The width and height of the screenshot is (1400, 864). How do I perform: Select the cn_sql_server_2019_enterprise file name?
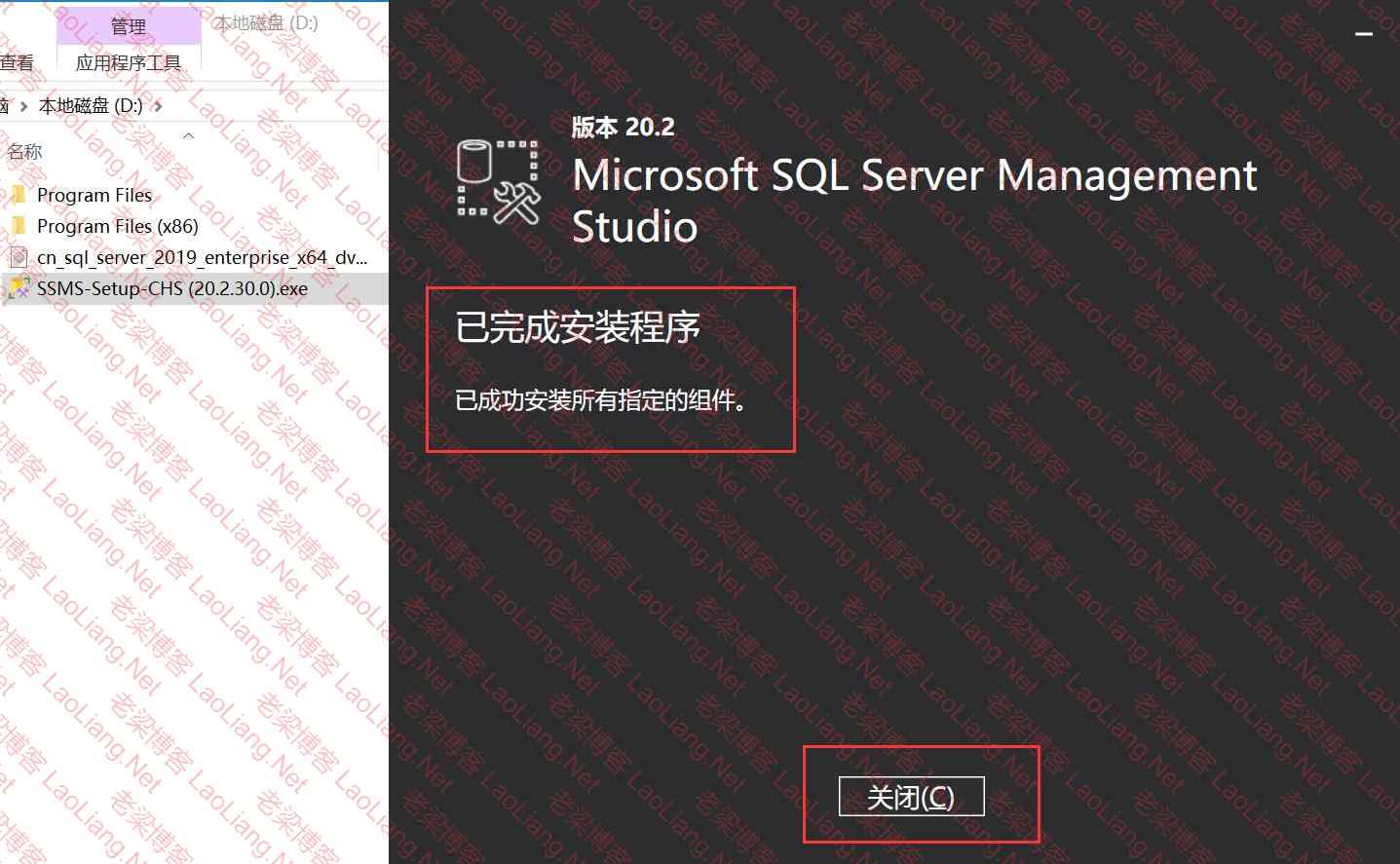[202, 257]
